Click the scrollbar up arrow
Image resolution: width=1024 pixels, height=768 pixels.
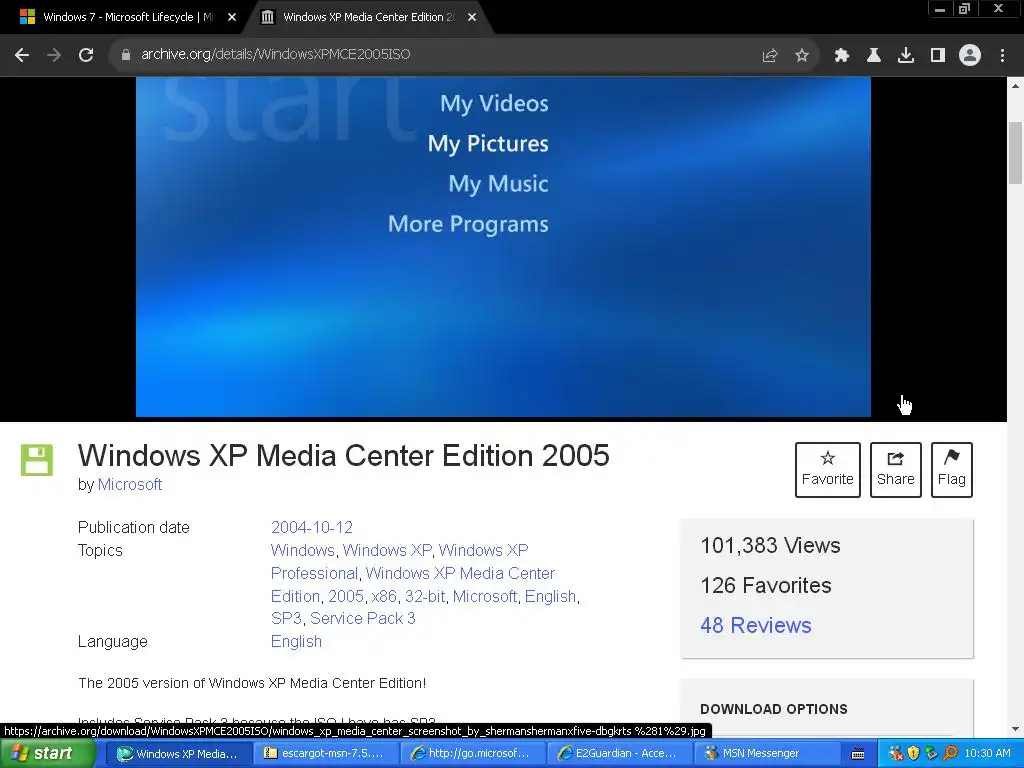[1016, 85]
